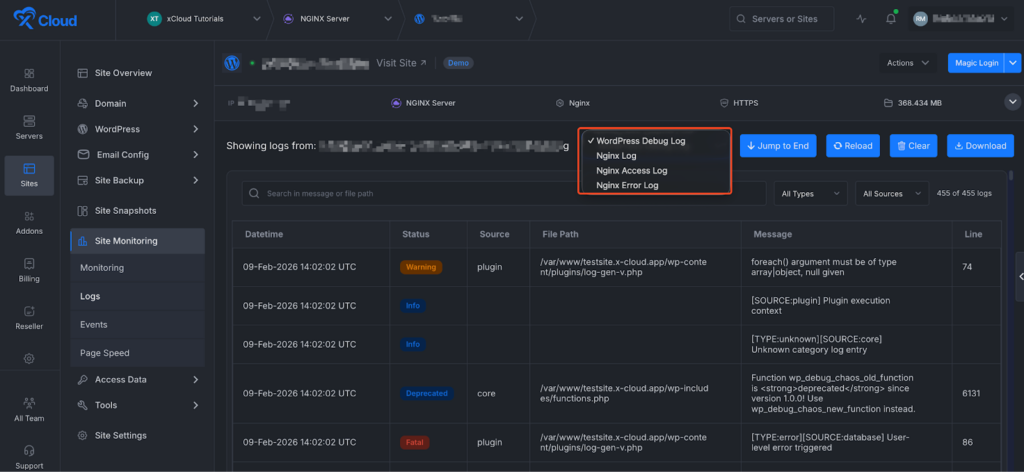Open the Dashboard icon in left rail
Viewport: 1024px width, 472px height.
point(28,79)
